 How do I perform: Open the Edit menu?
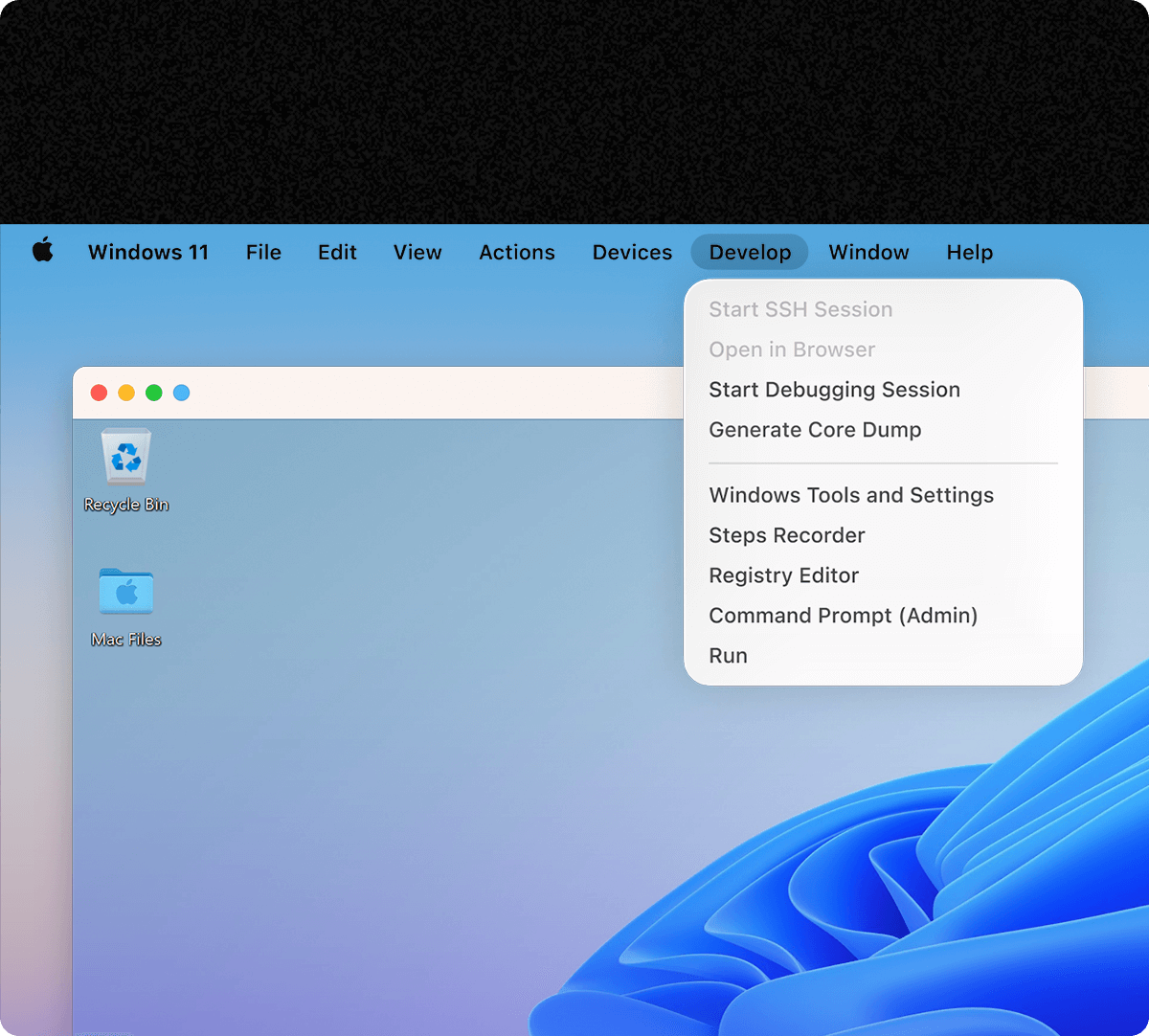[x=337, y=253]
